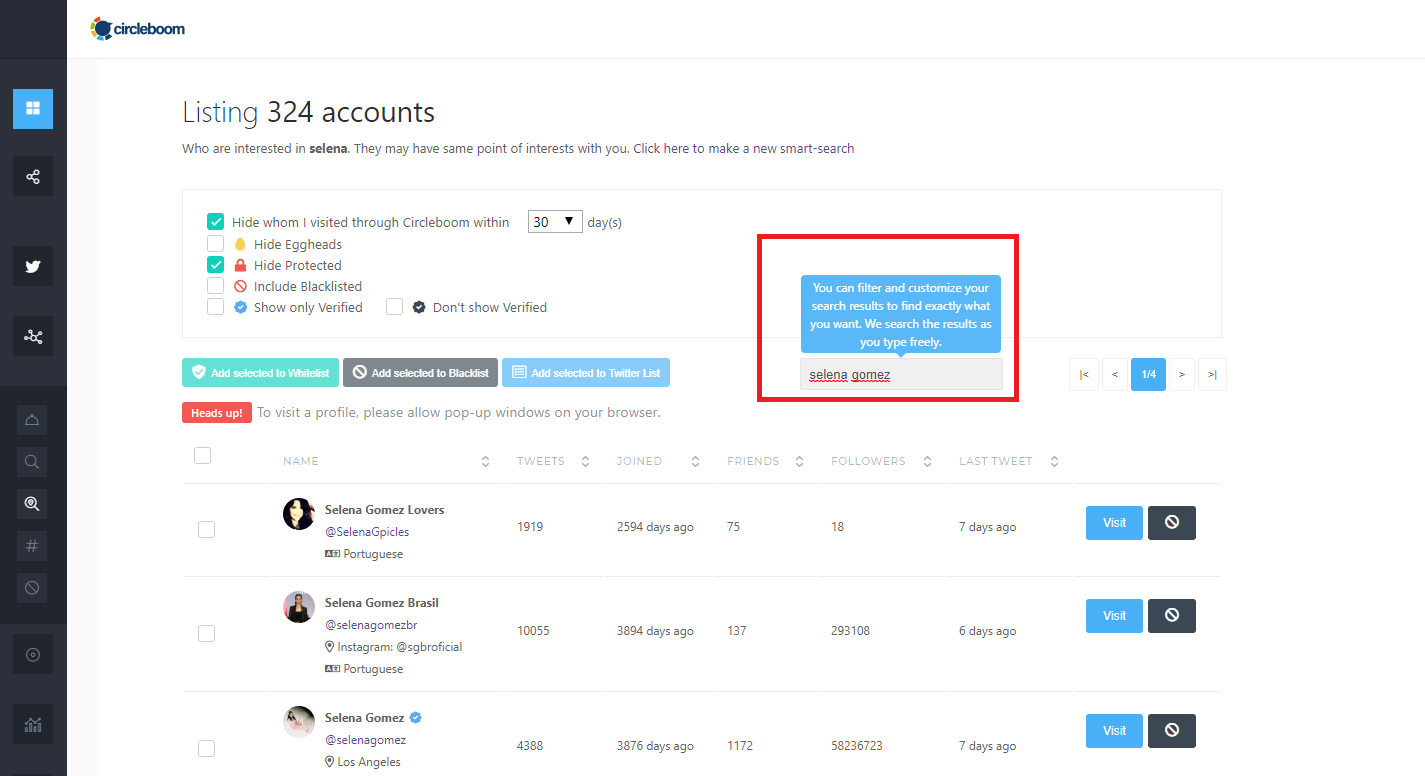Screen dimensions: 1425x776
Task: Uncheck Hide Protected option
Action: click(x=215, y=265)
